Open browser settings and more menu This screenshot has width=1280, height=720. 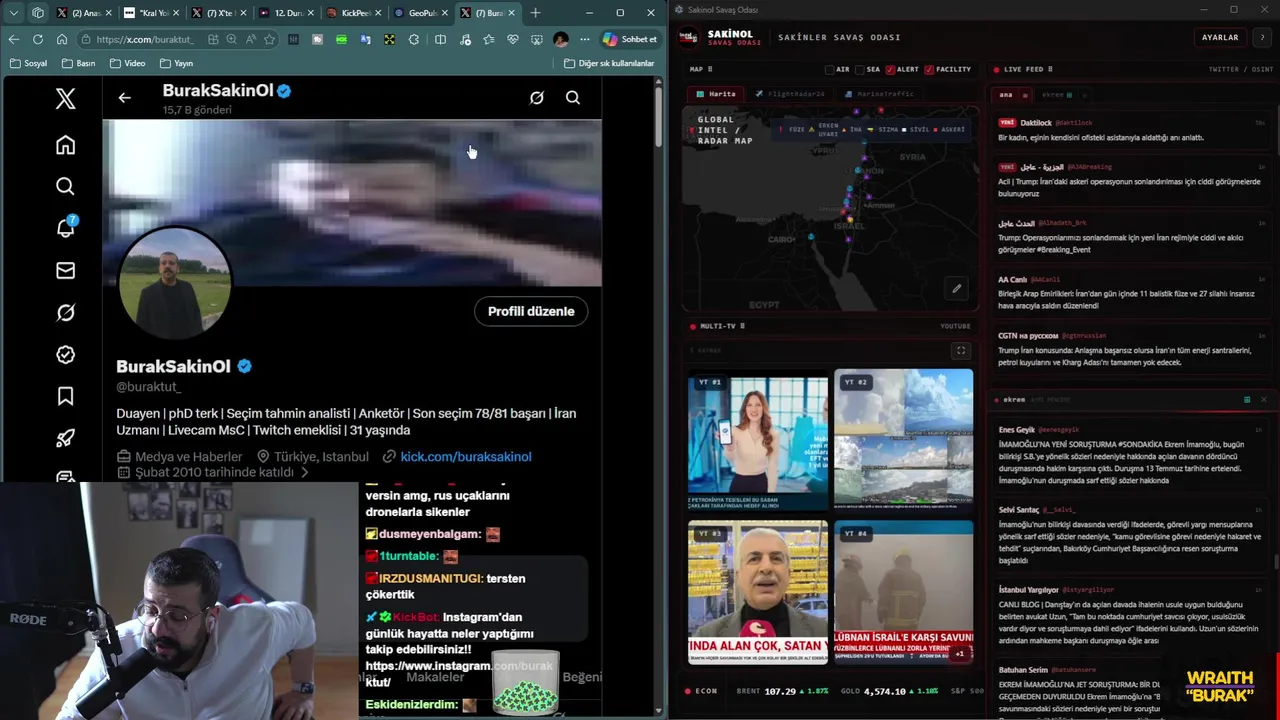click(x=584, y=39)
